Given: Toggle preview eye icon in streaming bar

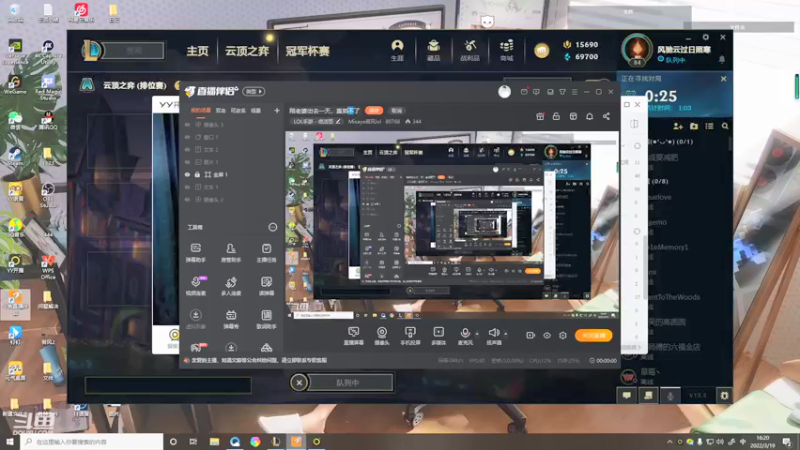Looking at the screenshot, I should (547, 335).
